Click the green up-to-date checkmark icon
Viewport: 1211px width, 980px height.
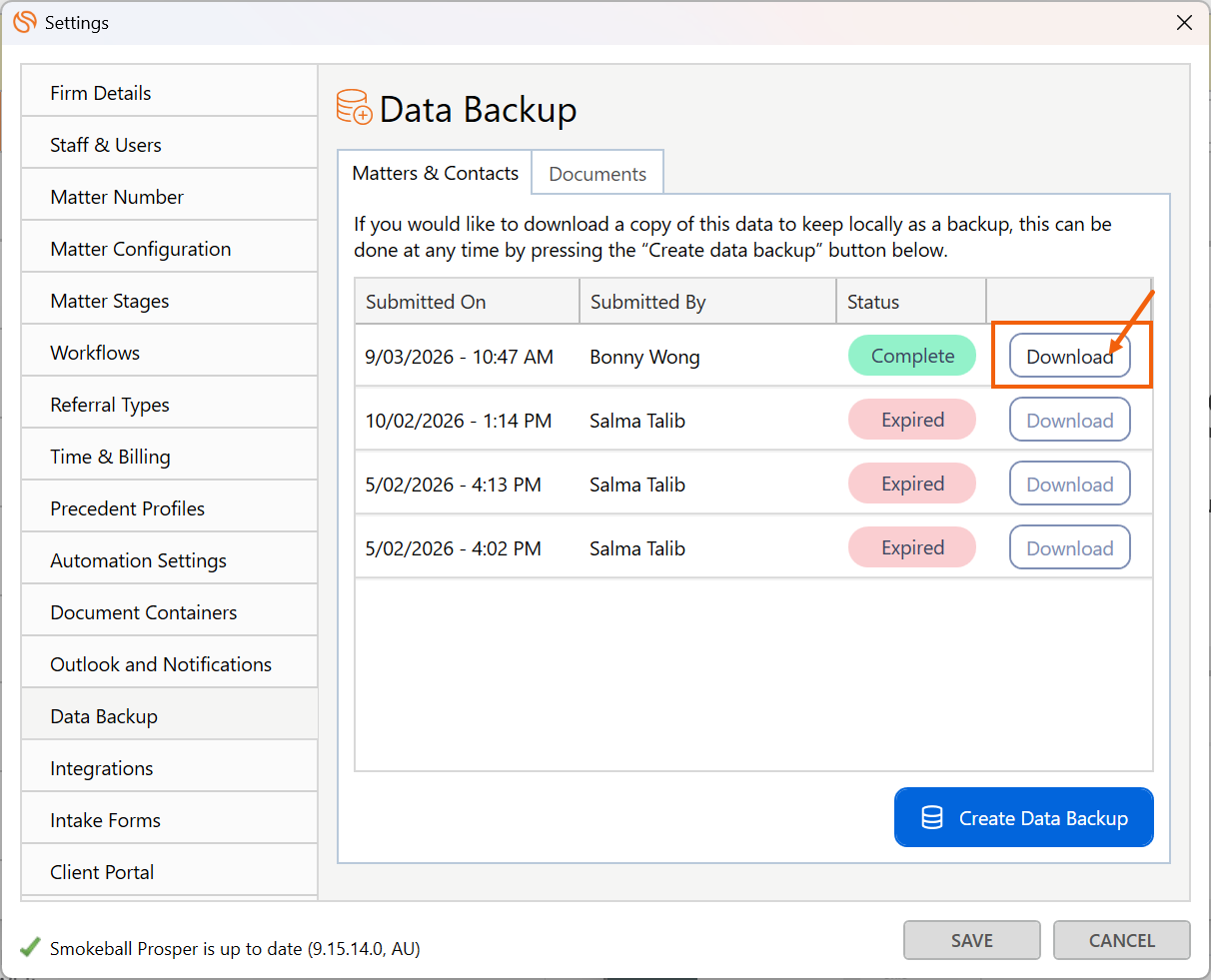pos(30,947)
